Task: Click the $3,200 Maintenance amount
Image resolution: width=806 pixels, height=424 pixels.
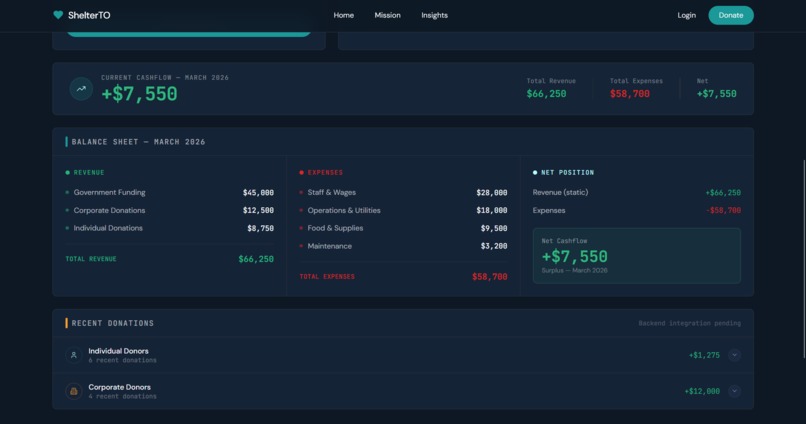Action: pyautogui.click(x=494, y=246)
